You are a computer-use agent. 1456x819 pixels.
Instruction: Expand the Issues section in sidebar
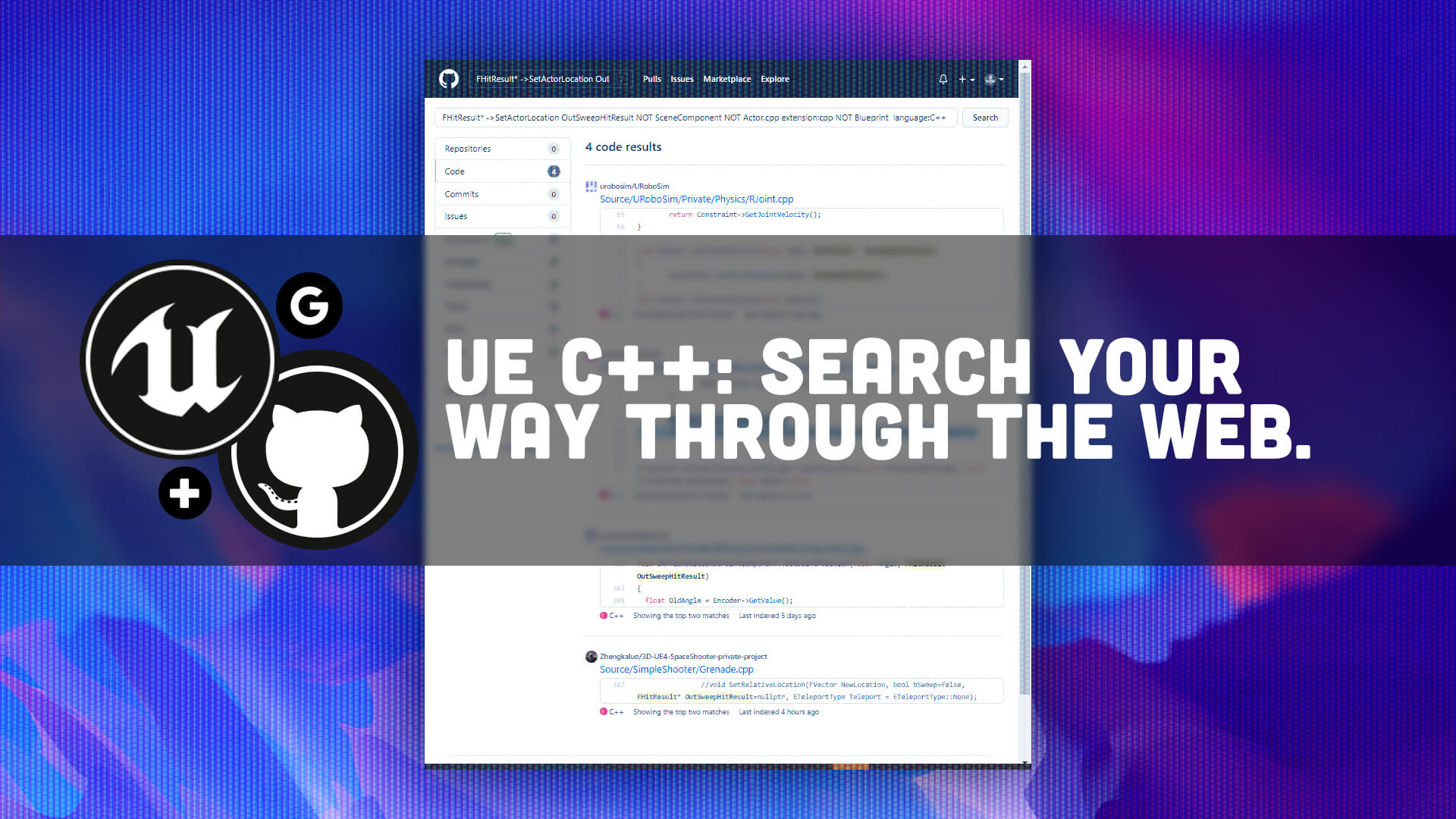pyautogui.click(x=456, y=216)
